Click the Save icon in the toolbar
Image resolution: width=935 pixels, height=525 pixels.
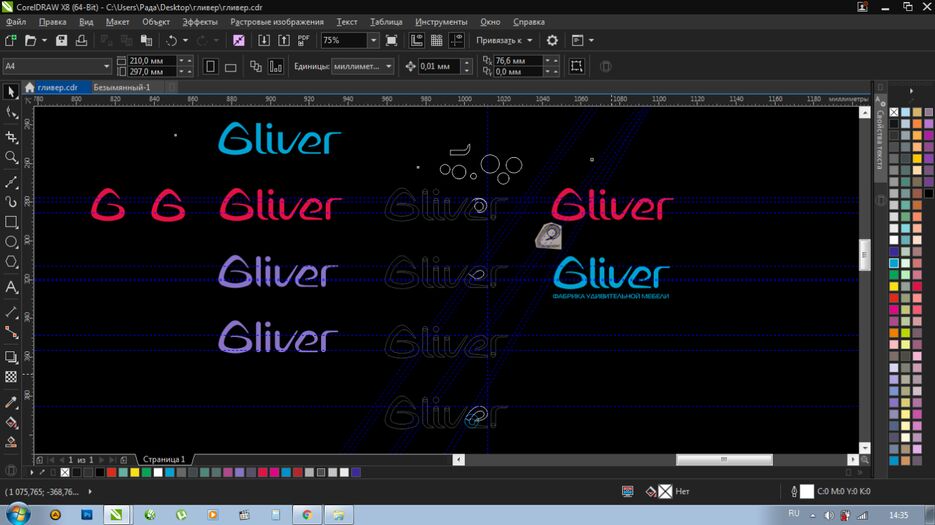tap(61, 41)
